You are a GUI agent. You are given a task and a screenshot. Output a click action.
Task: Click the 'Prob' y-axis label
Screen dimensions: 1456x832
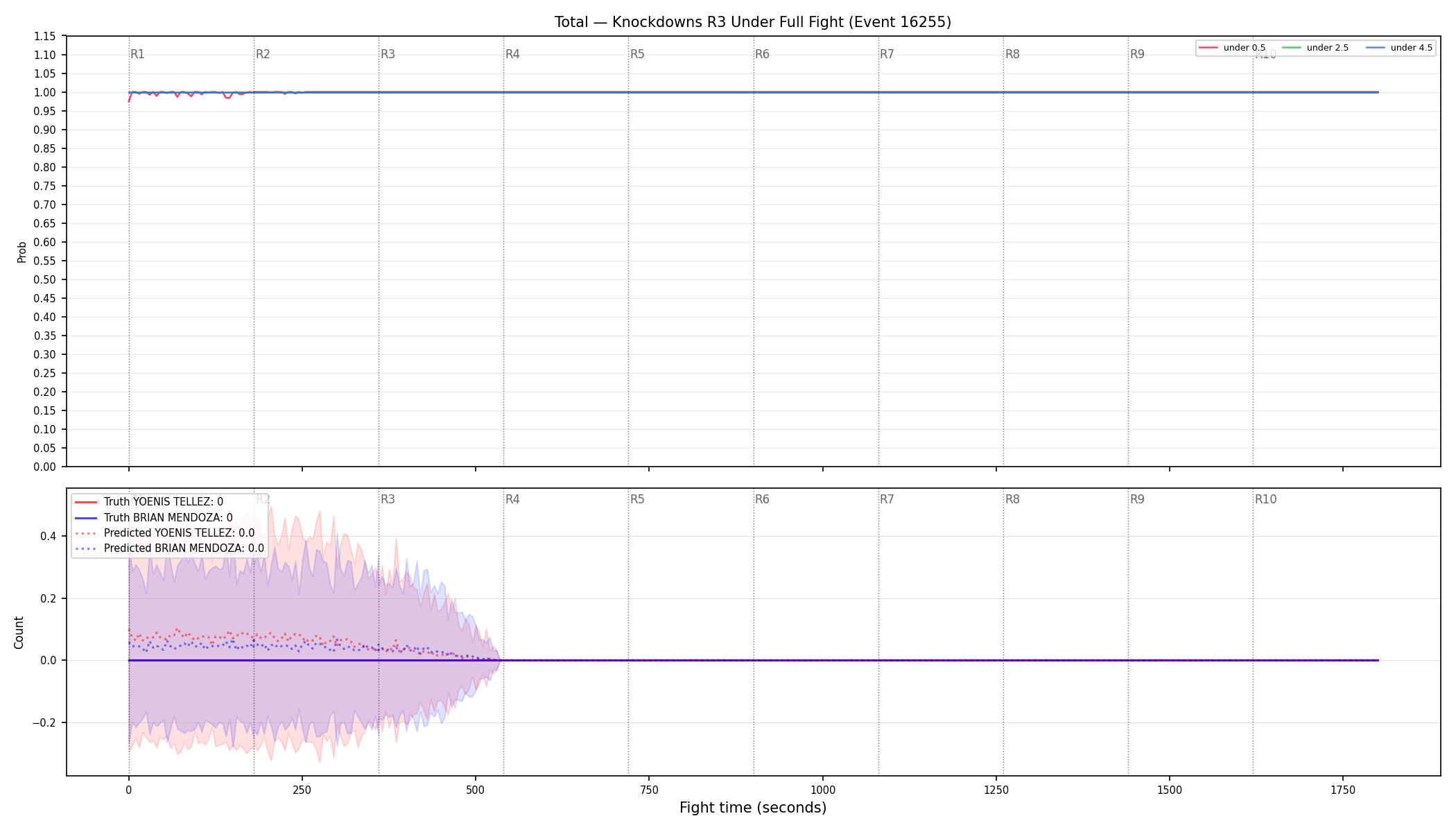click(21, 252)
